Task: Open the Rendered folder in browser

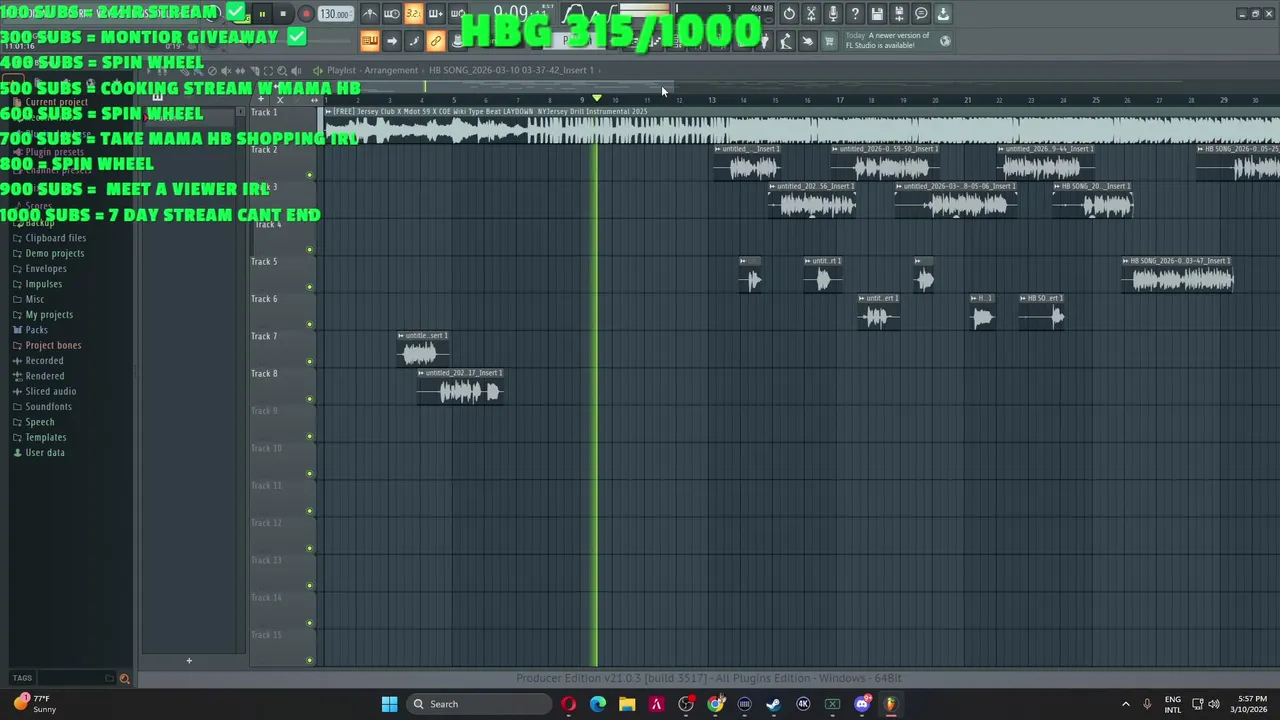Action: coord(44,376)
